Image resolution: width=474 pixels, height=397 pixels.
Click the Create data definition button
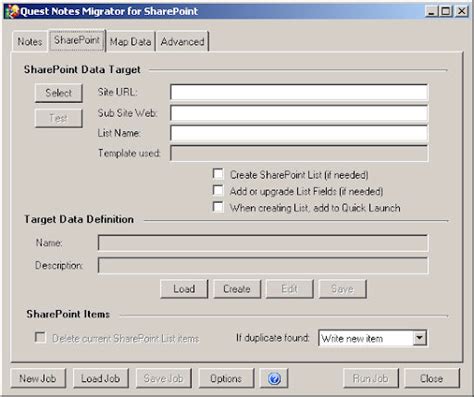pos(237,289)
